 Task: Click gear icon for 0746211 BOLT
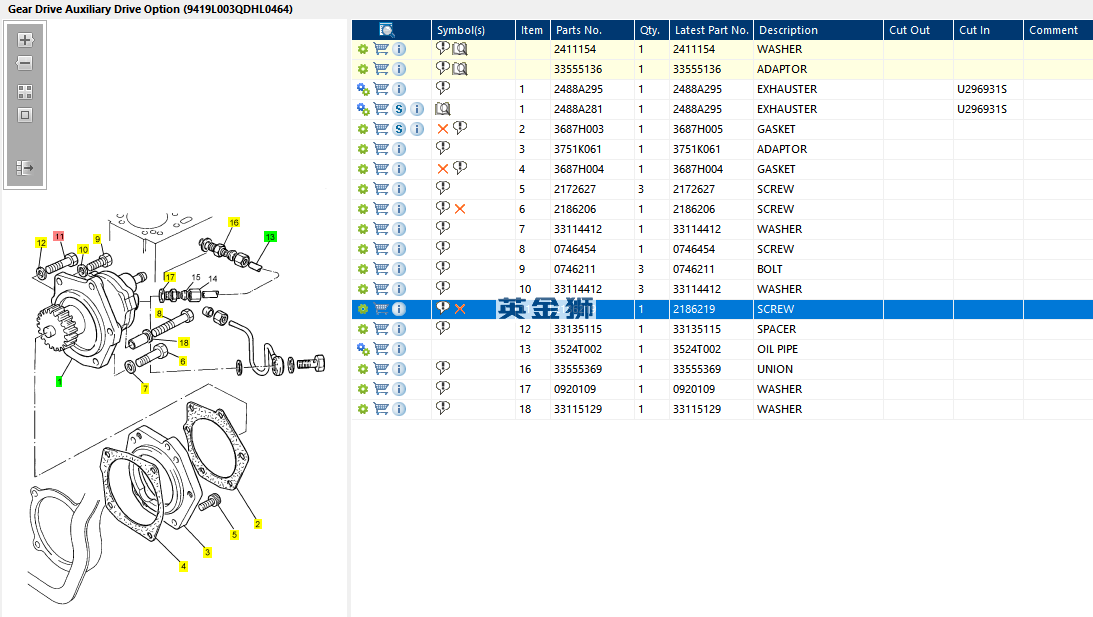click(x=362, y=269)
